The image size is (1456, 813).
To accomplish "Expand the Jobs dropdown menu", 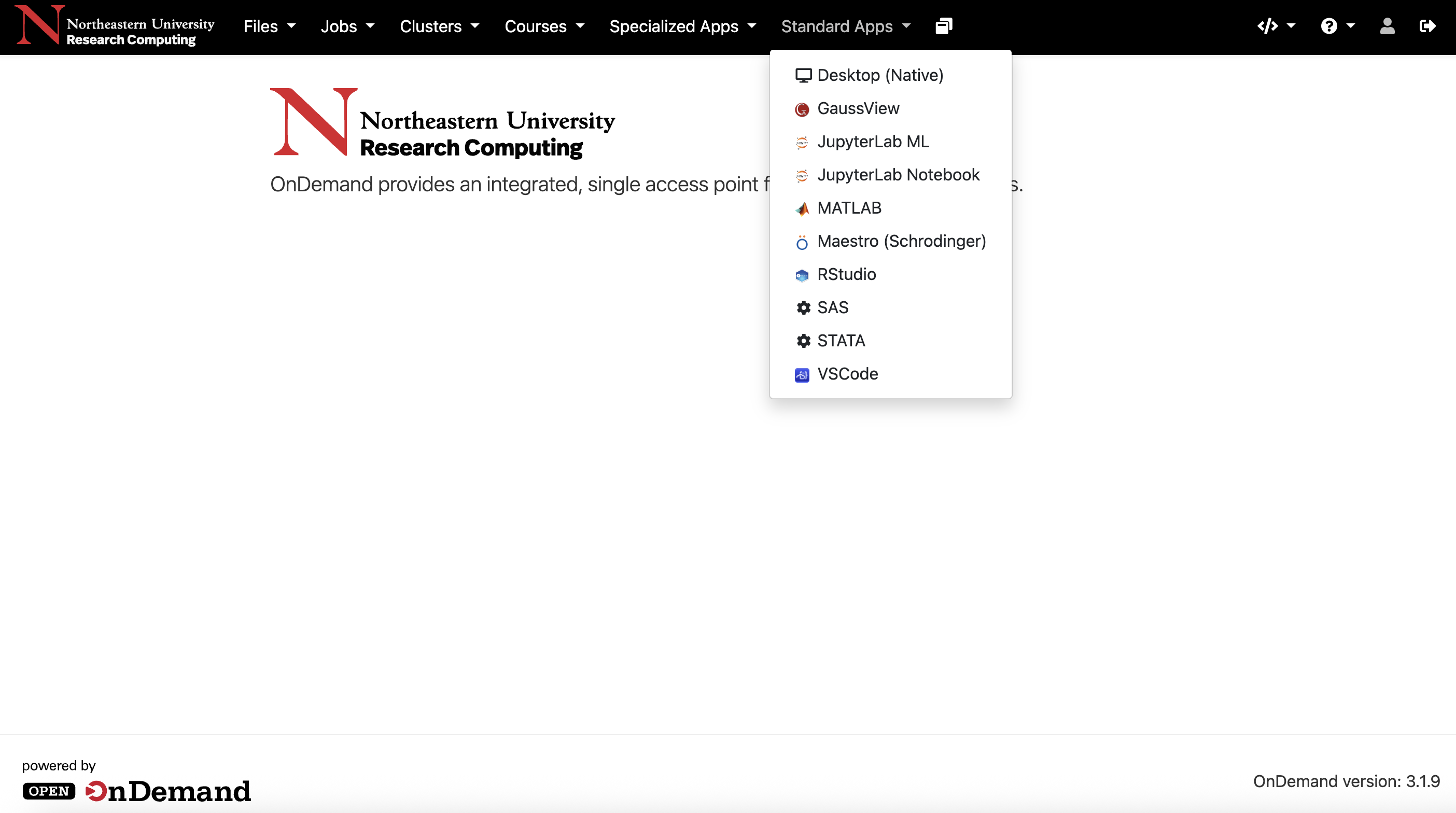I will (347, 26).
